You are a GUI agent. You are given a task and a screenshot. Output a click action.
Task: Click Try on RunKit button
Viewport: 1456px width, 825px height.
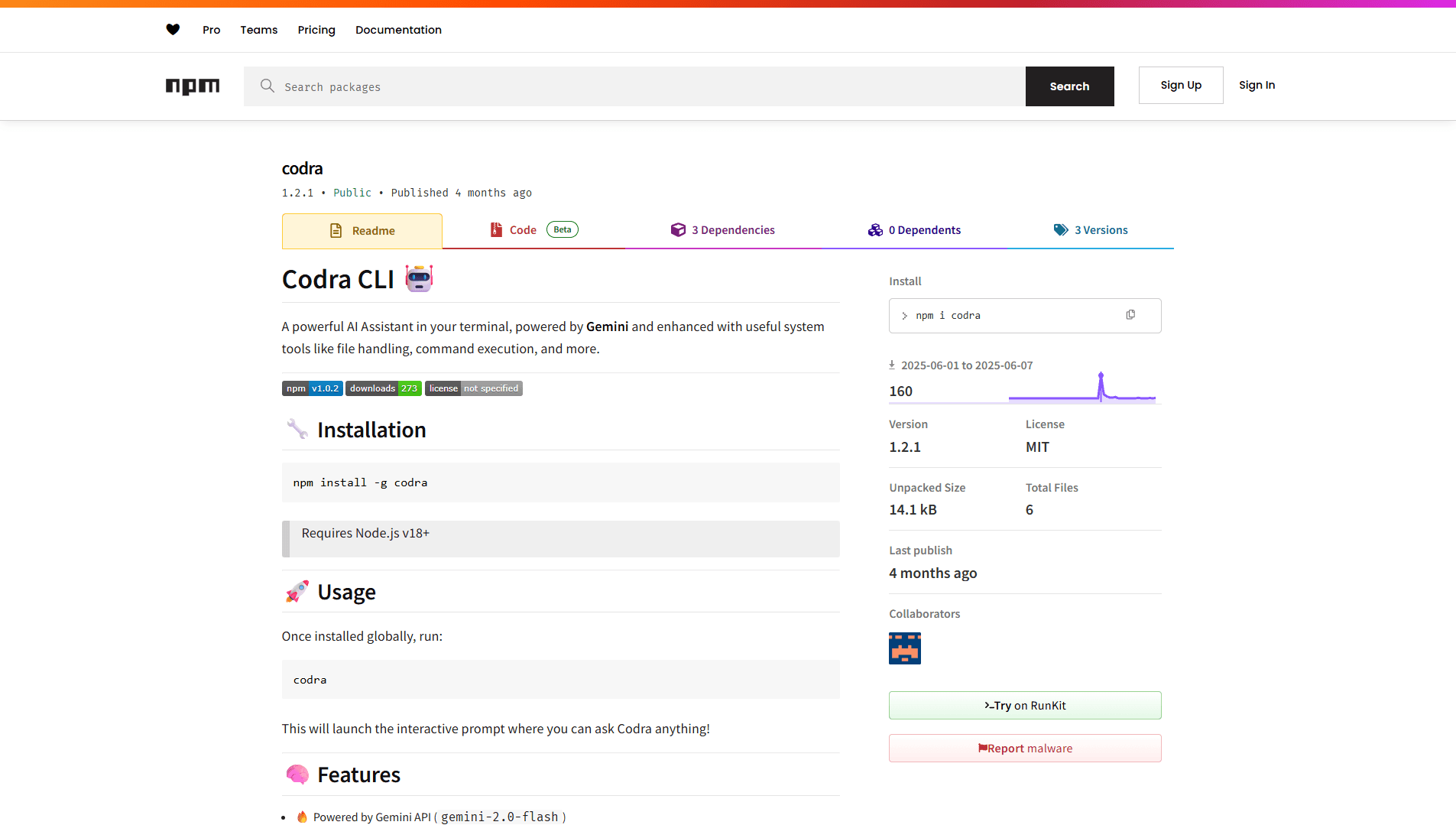[1024, 706]
